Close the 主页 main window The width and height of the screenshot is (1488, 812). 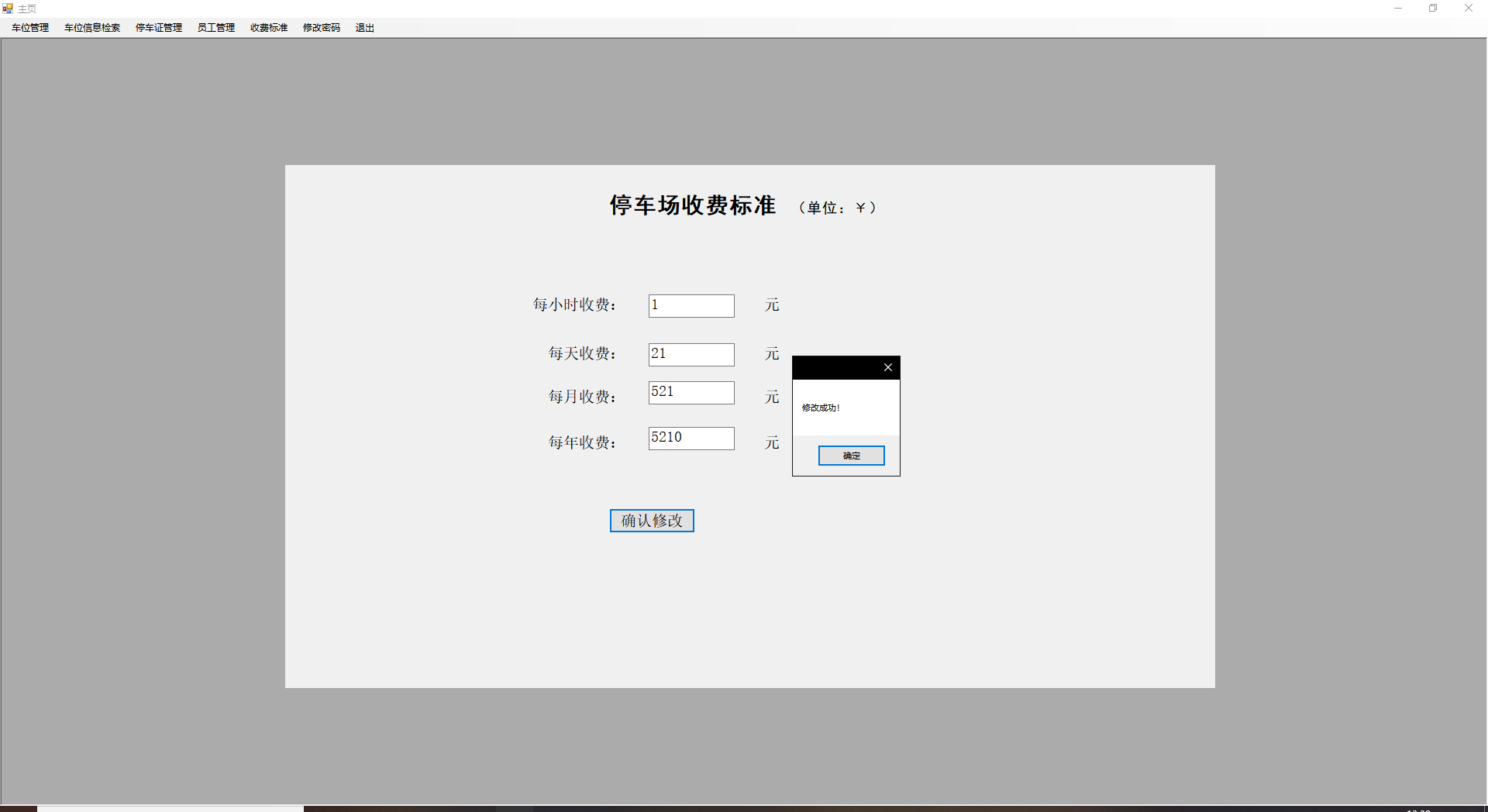pyautogui.click(x=1469, y=9)
